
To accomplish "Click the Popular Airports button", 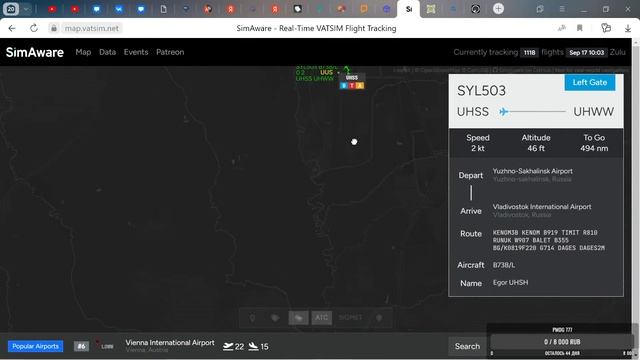I will pos(36,346).
